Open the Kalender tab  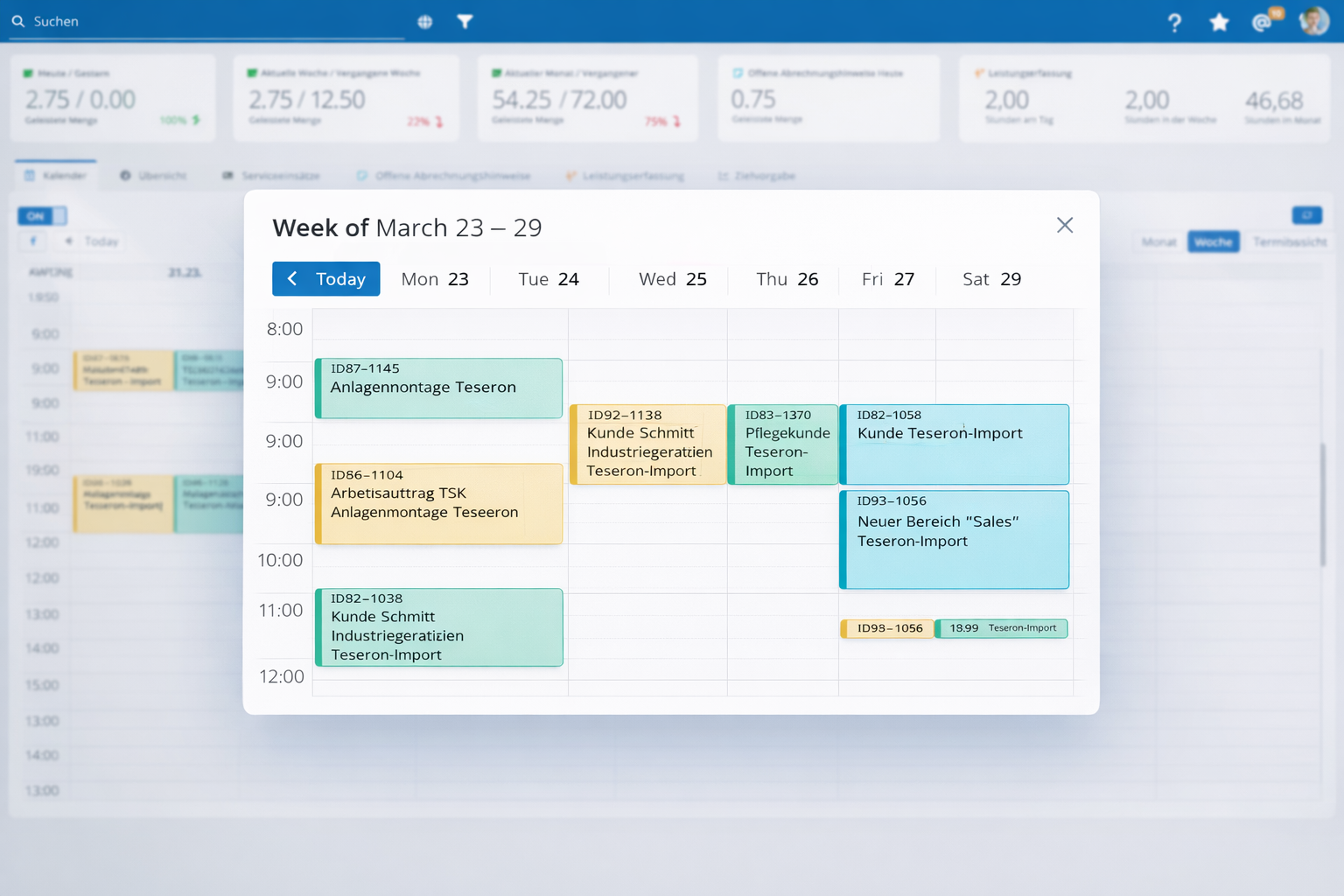coord(56,176)
